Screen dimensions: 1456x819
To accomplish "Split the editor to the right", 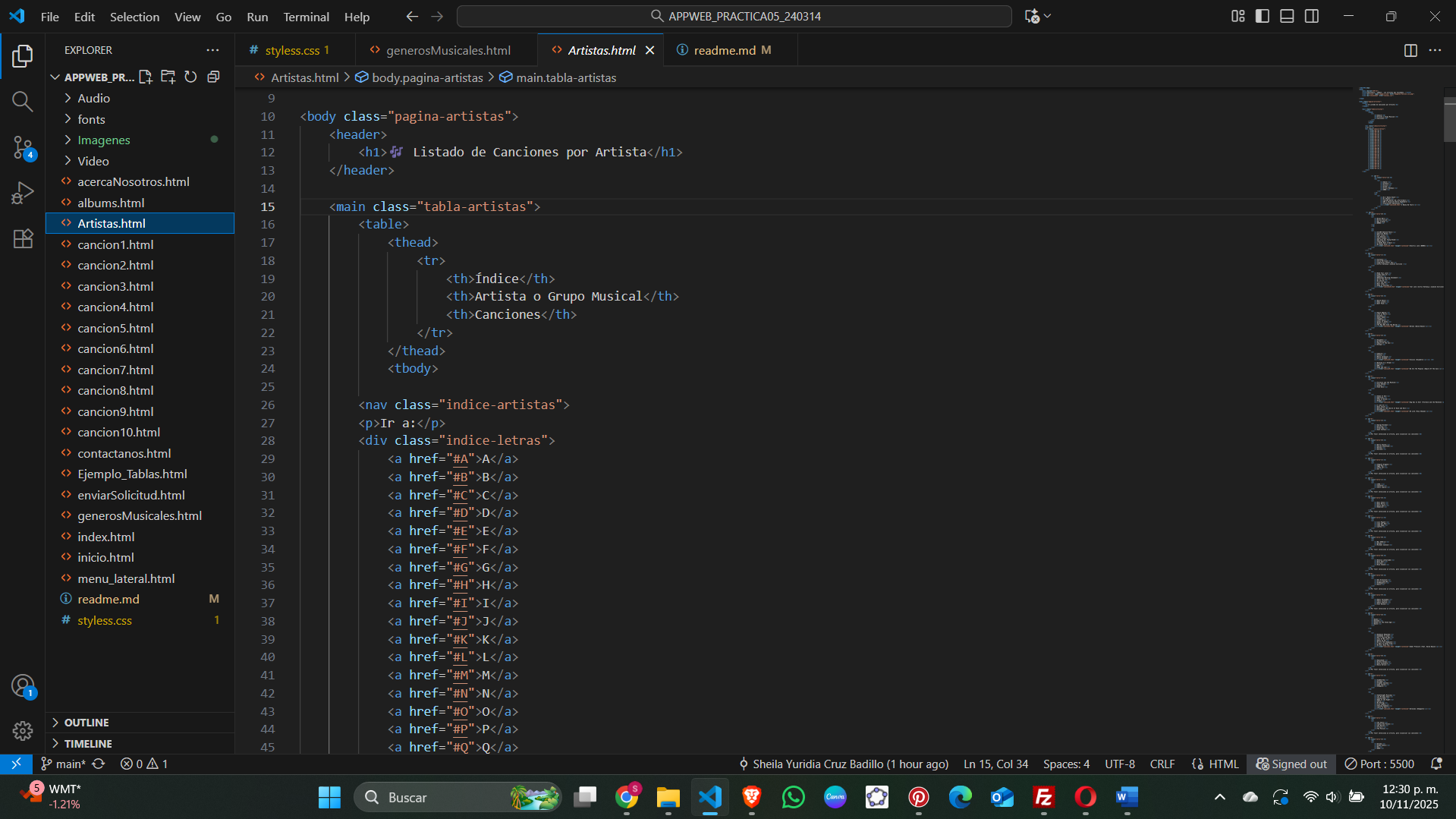I will (1410, 50).
